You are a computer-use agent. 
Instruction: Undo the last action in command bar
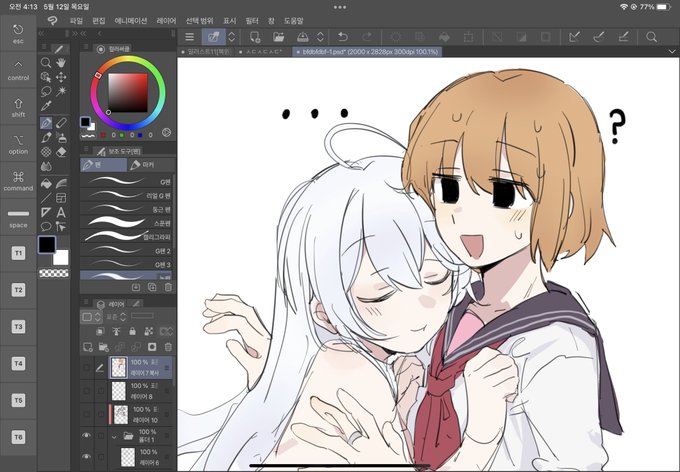pos(343,37)
